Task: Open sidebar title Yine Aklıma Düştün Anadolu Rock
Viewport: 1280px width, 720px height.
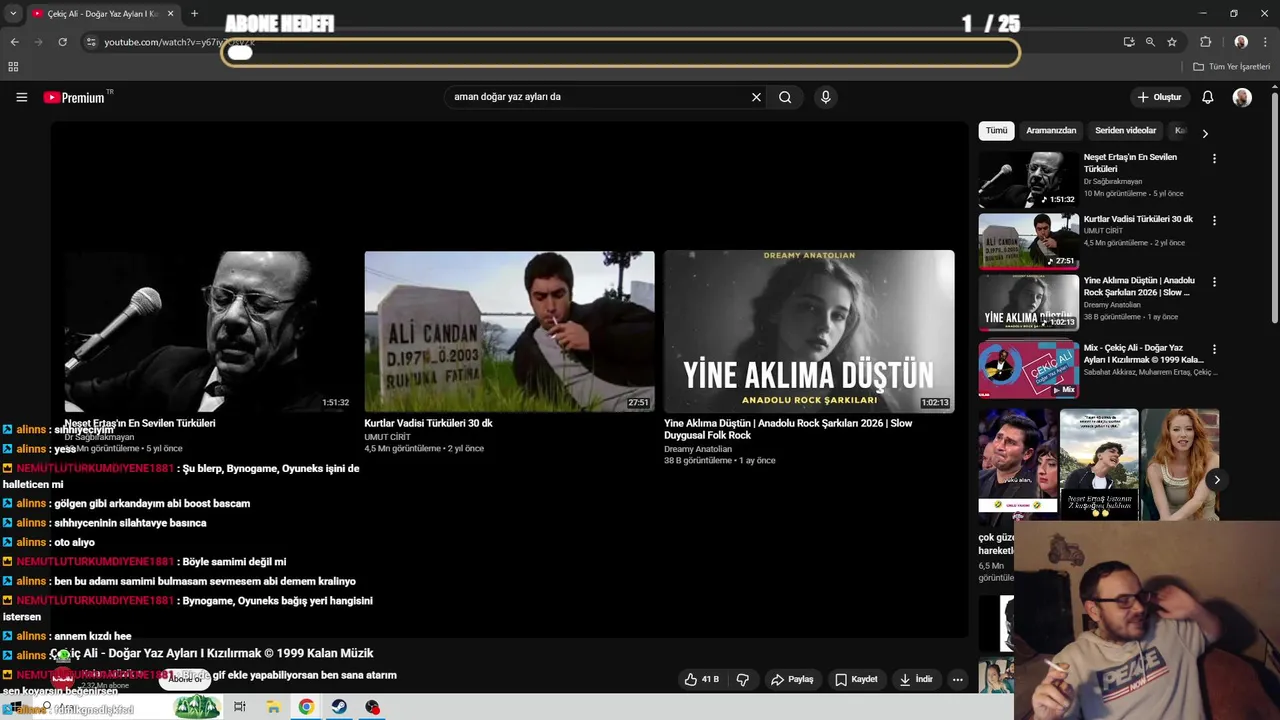Action: tap(1139, 287)
